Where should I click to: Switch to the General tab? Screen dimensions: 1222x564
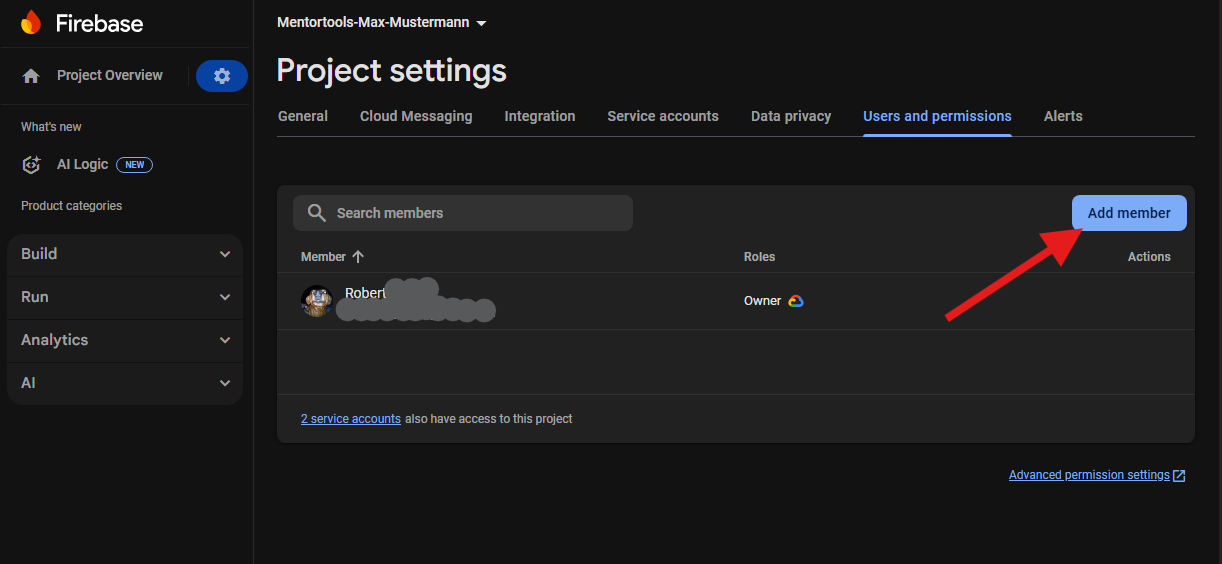303,116
